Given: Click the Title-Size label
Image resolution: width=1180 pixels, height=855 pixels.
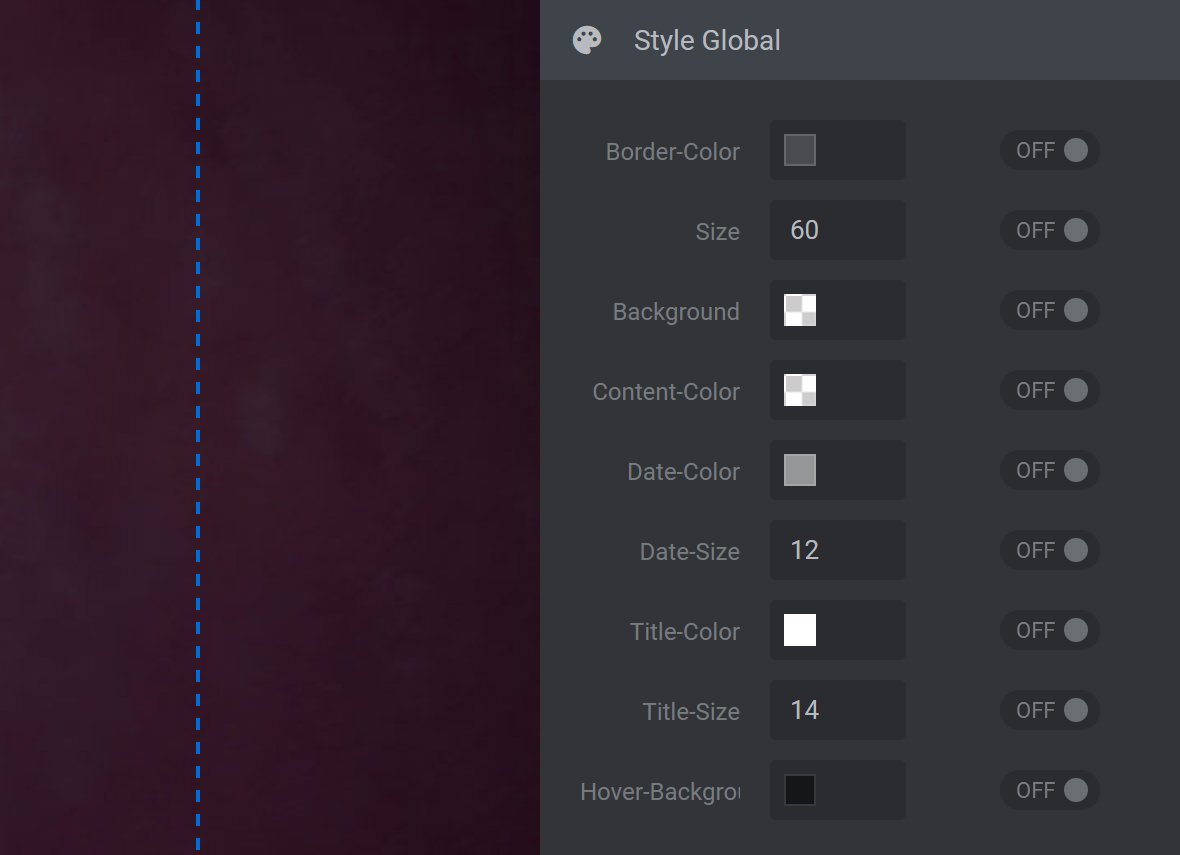Looking at the screenshot, I should click(691, 712).
